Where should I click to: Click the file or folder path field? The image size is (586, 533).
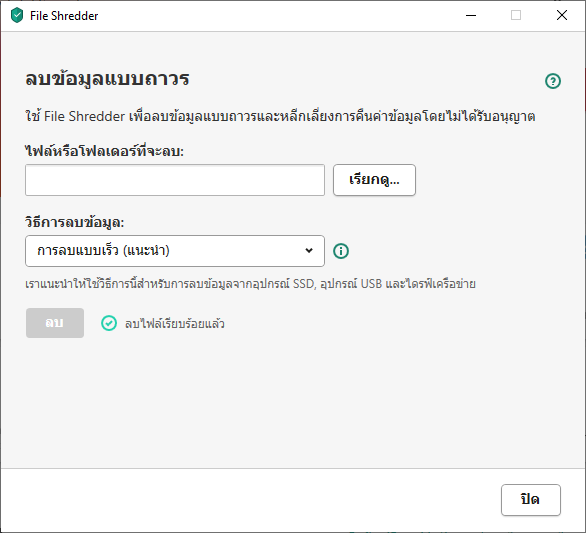tap(175, 180)
